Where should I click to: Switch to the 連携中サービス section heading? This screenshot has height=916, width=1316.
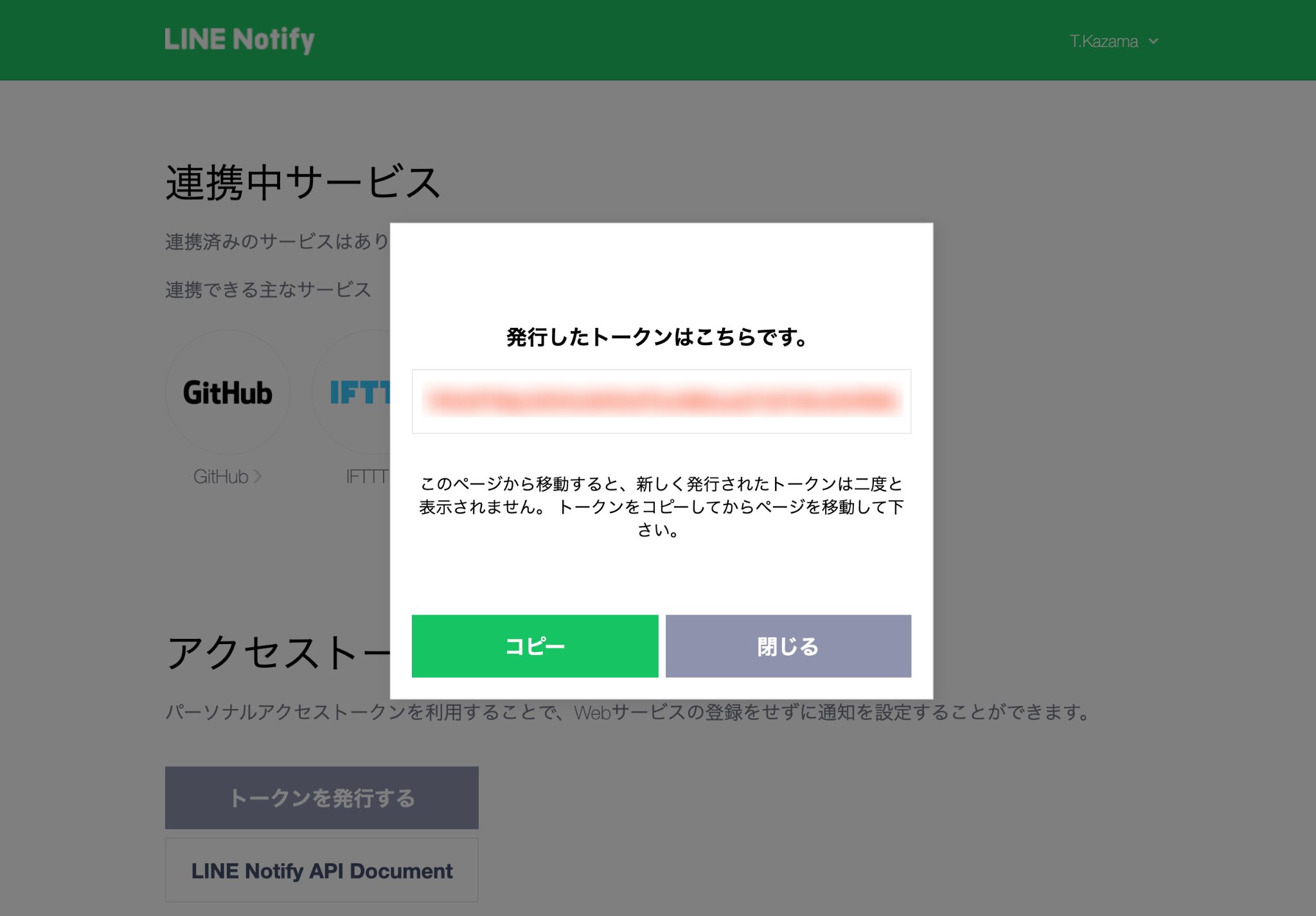pos(302,181)
